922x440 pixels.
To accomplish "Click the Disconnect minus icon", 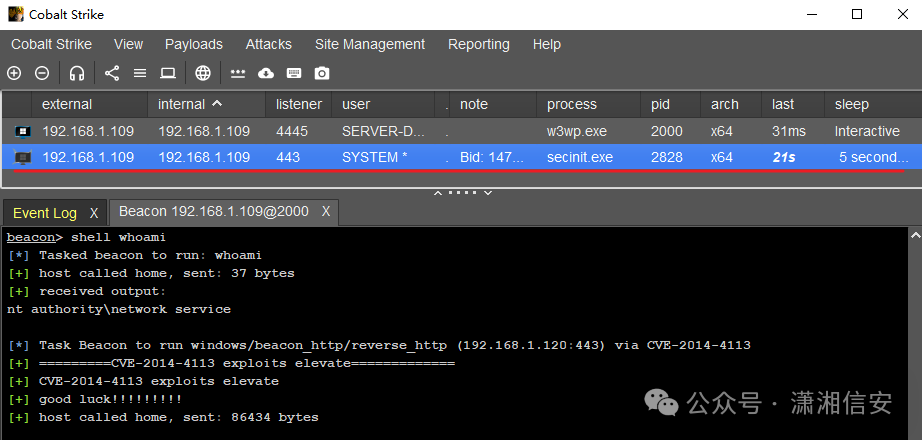I will (42, 73).
